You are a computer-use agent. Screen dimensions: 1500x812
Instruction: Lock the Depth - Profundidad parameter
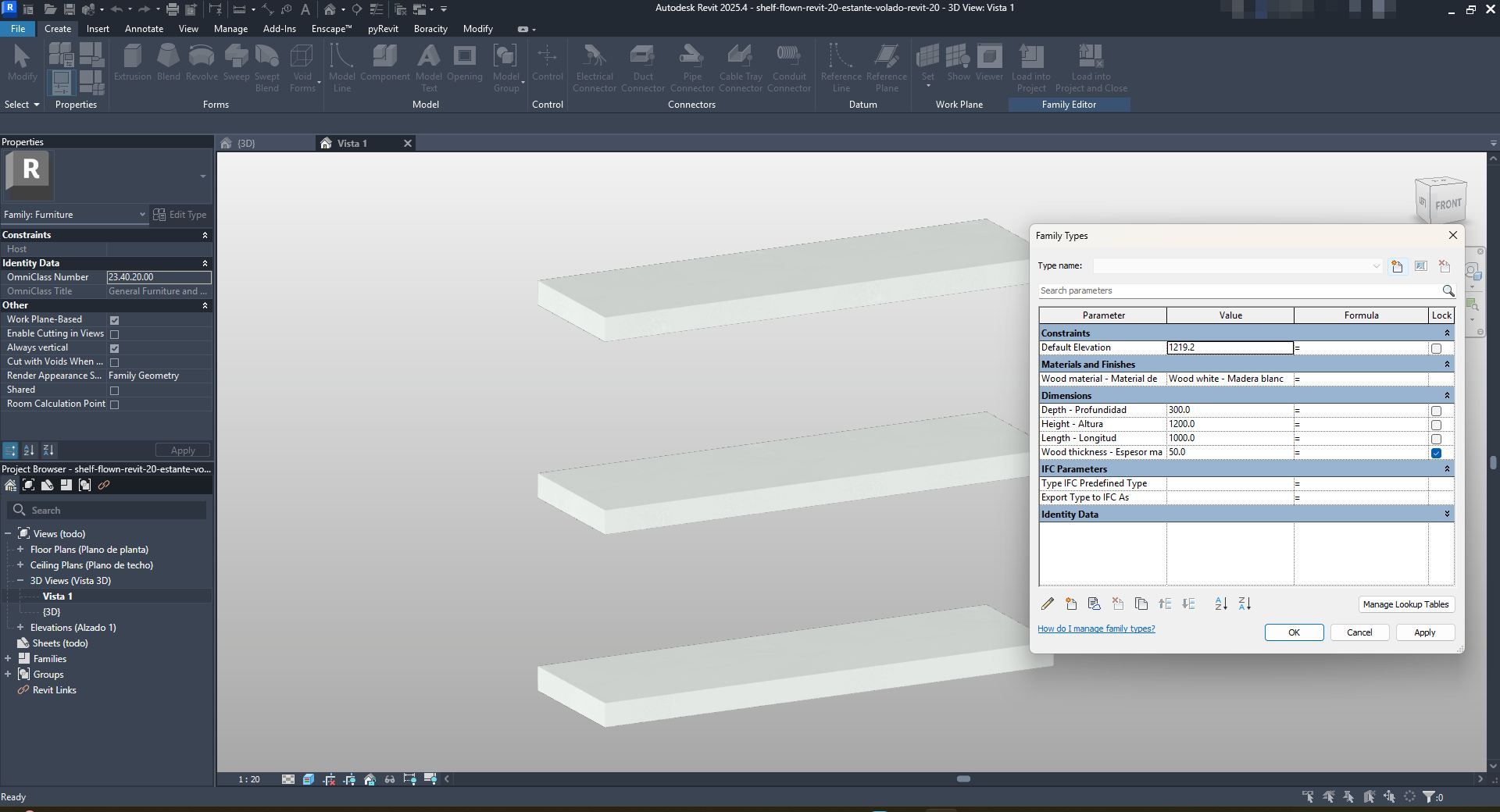(x=1436, y=411)
